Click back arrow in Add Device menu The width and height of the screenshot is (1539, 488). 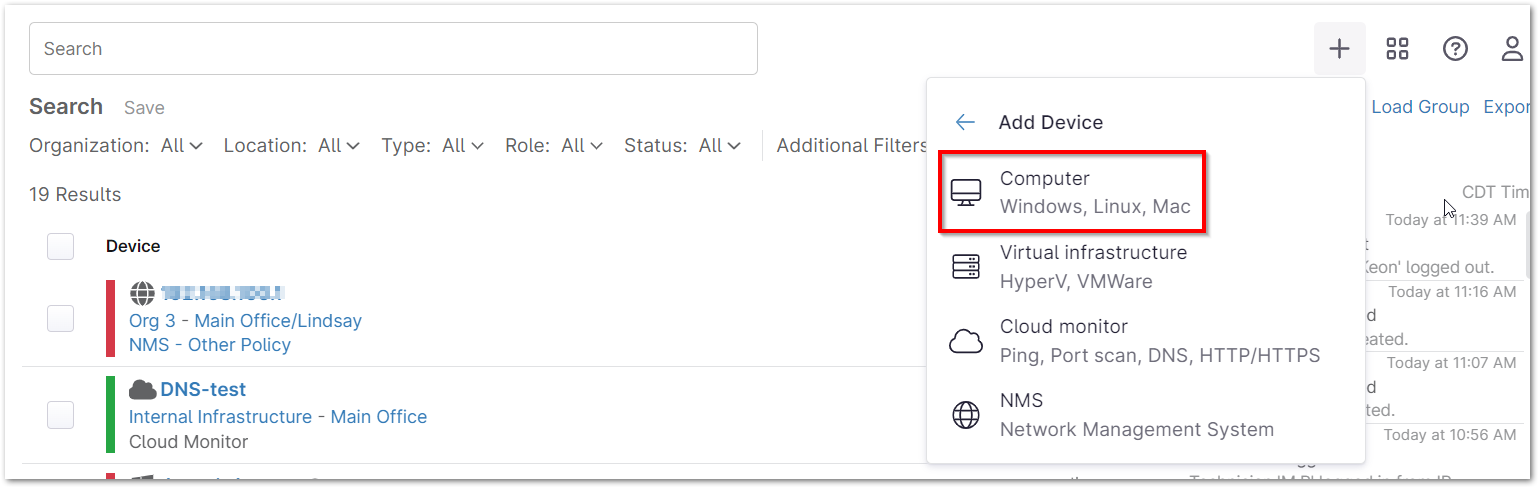point(965,122)
